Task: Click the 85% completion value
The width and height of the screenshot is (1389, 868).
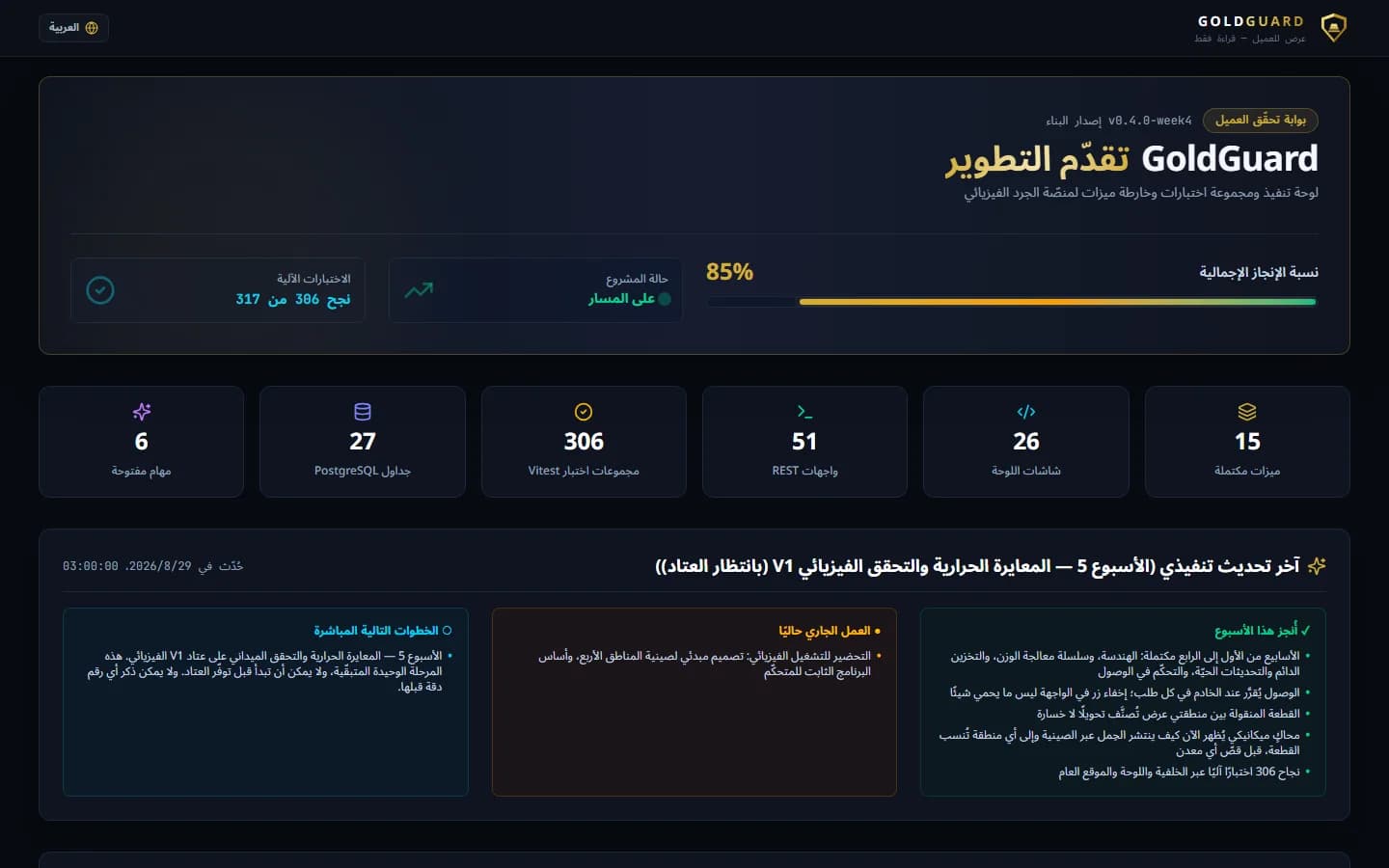Action: click(729, 272)
